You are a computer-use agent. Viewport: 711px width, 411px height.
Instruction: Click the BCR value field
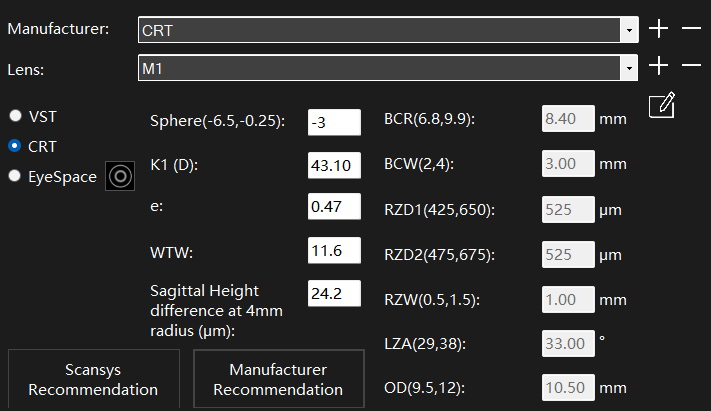568,119
